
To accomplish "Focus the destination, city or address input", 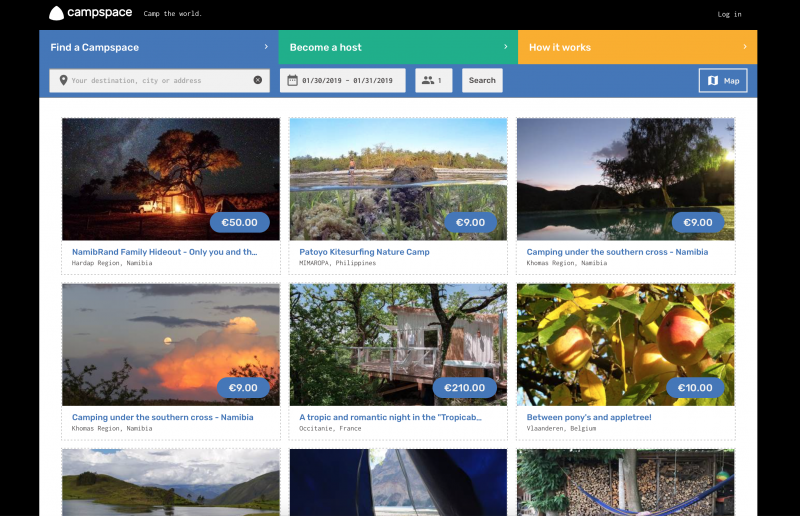I will 159,81.
